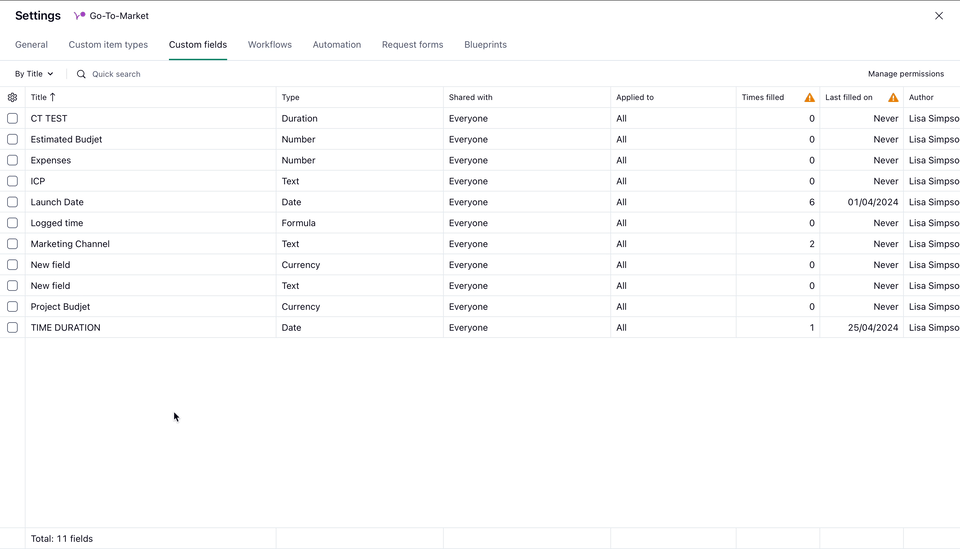Screen dimensions: 960x549
Task: Tick the TIME DURATION row checkbox
Action: click(x=12, y=327)
